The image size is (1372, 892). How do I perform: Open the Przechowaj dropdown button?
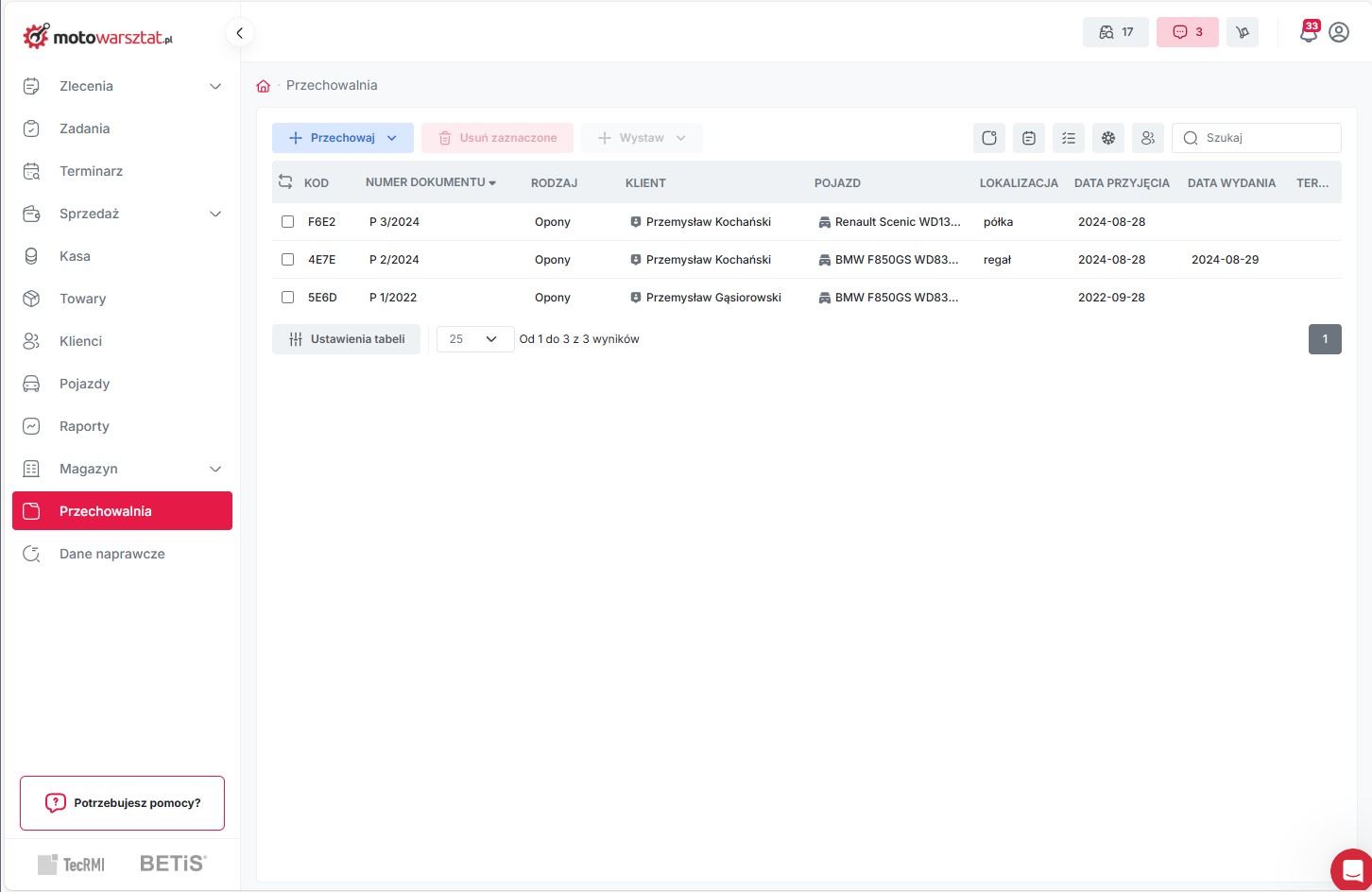(342, 138)
